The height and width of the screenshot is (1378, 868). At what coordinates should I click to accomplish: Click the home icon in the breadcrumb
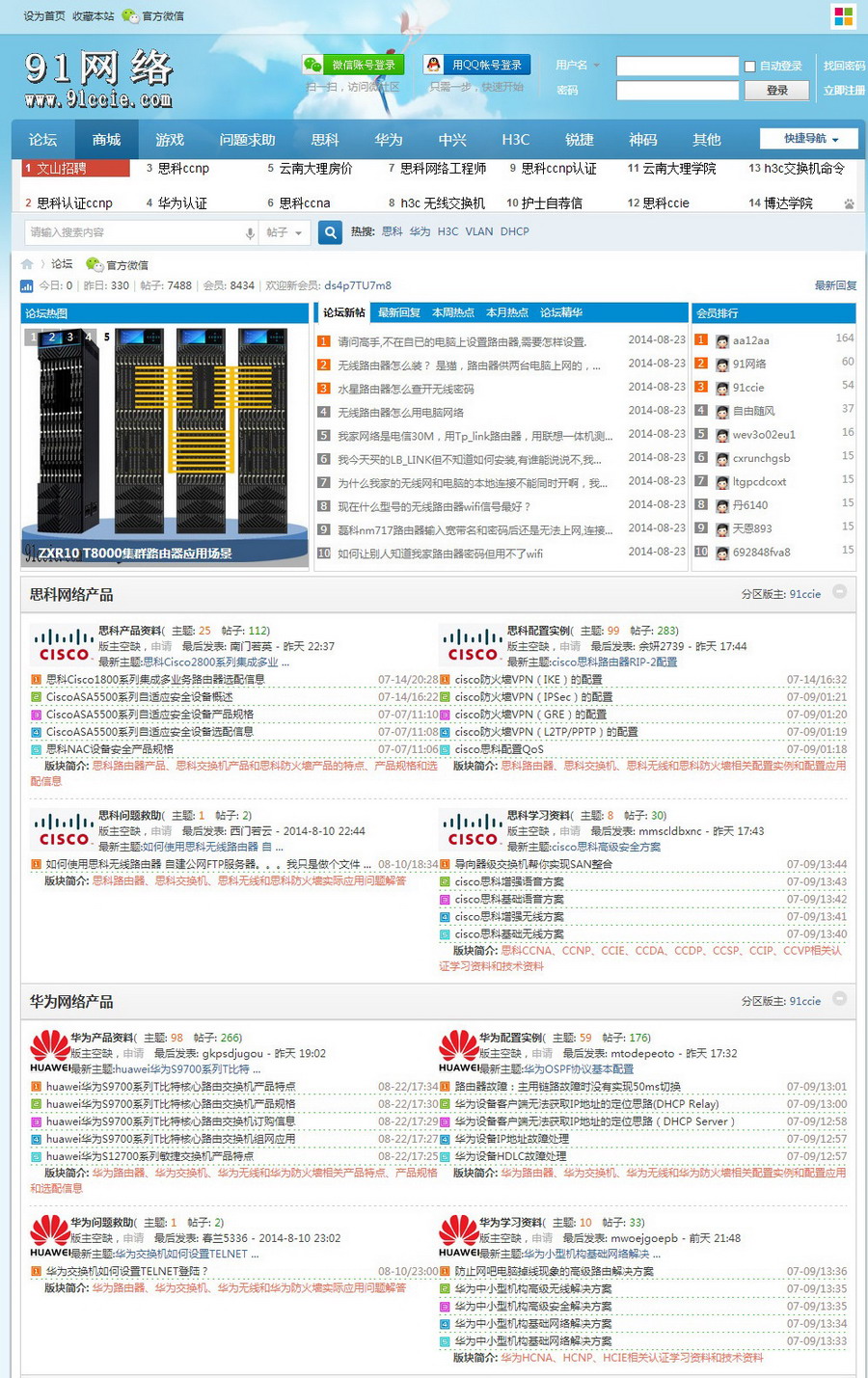tap(27, 264)
